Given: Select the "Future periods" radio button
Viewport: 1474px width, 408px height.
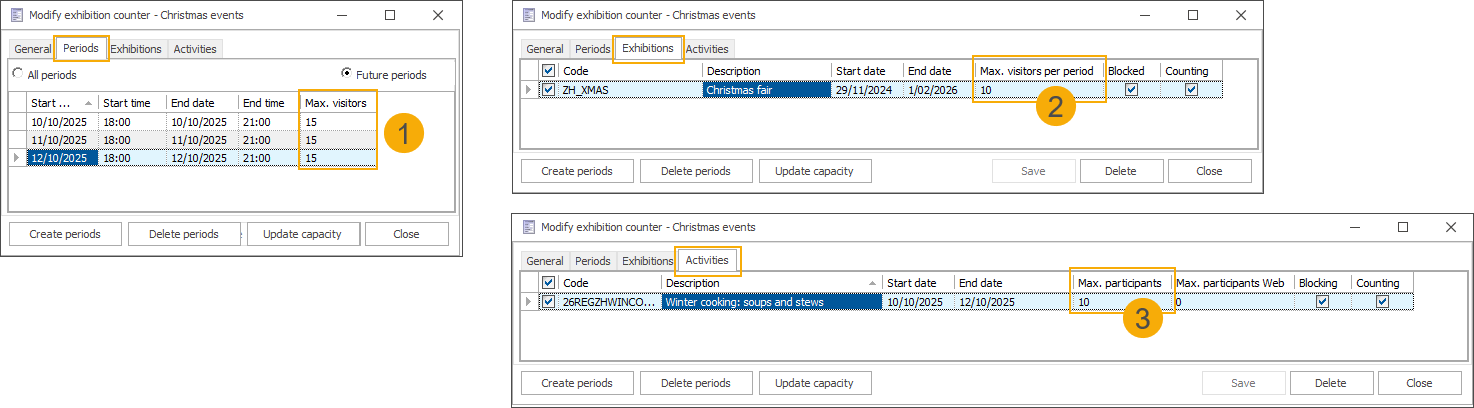Looking at the screenshot, I should click(x=346, y=74).
